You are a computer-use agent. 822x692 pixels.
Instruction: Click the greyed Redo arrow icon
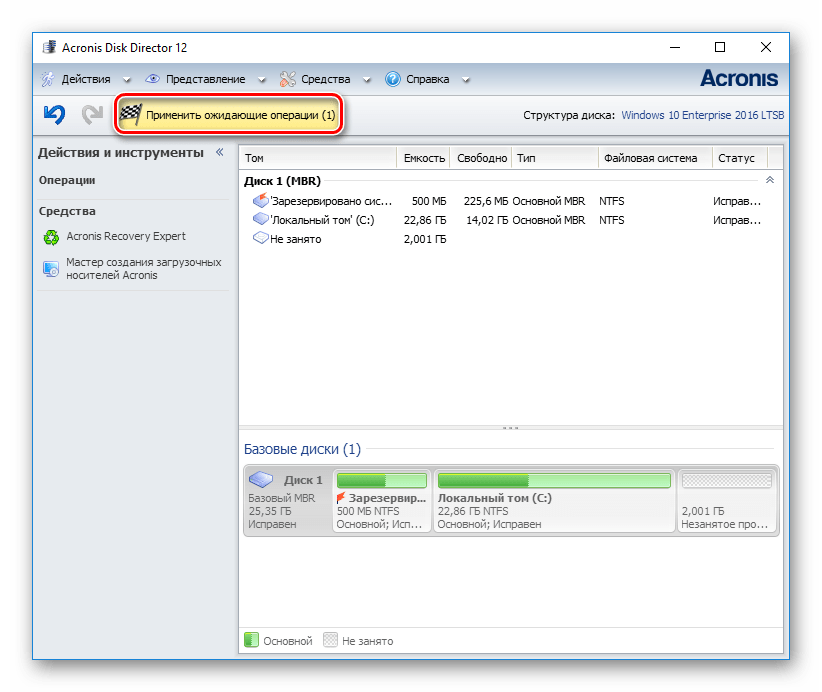point(92,115)
